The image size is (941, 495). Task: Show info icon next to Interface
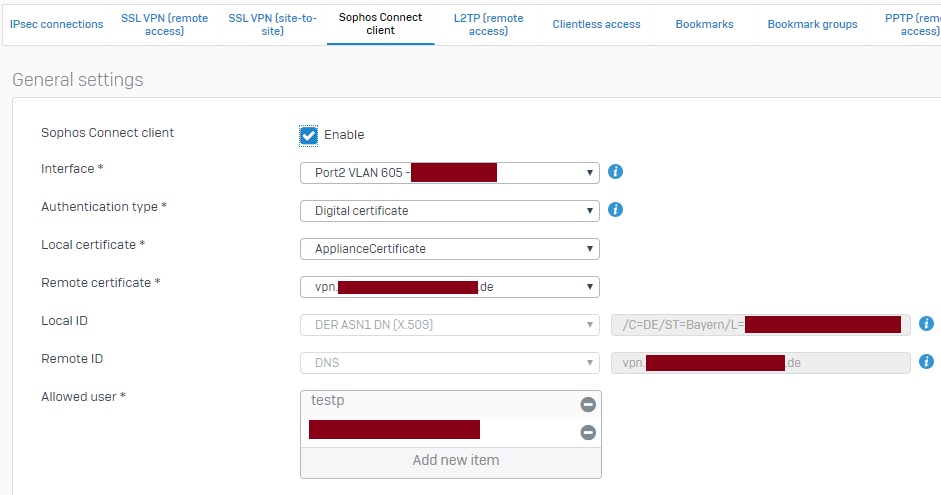pyautogui.click(x=615, y=172)
